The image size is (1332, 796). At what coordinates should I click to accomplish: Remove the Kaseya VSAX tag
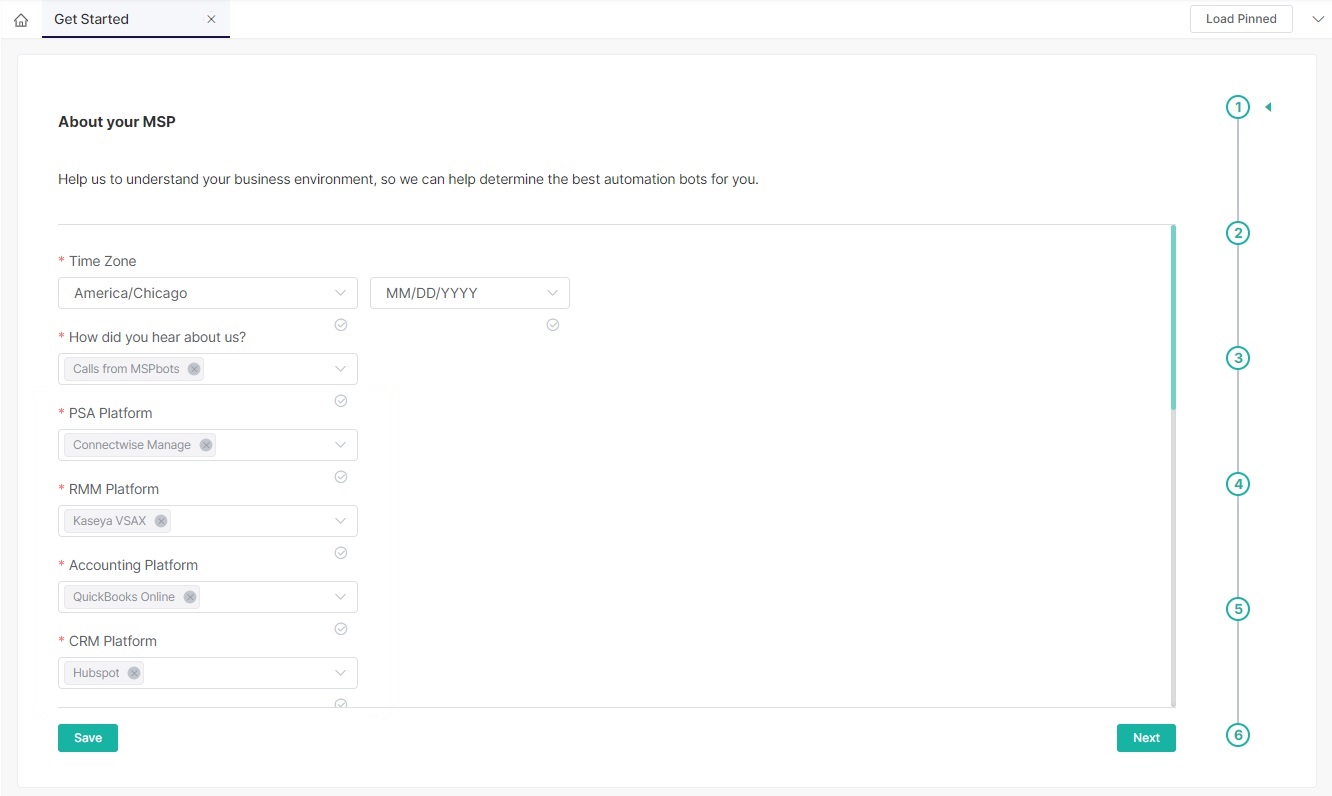coord(161,521)
